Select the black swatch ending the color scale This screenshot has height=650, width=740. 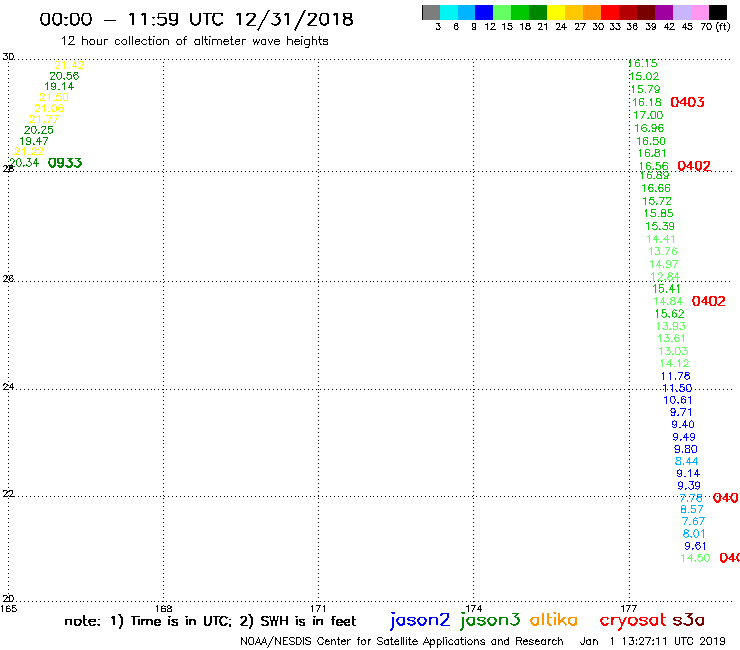pos(718,12)
